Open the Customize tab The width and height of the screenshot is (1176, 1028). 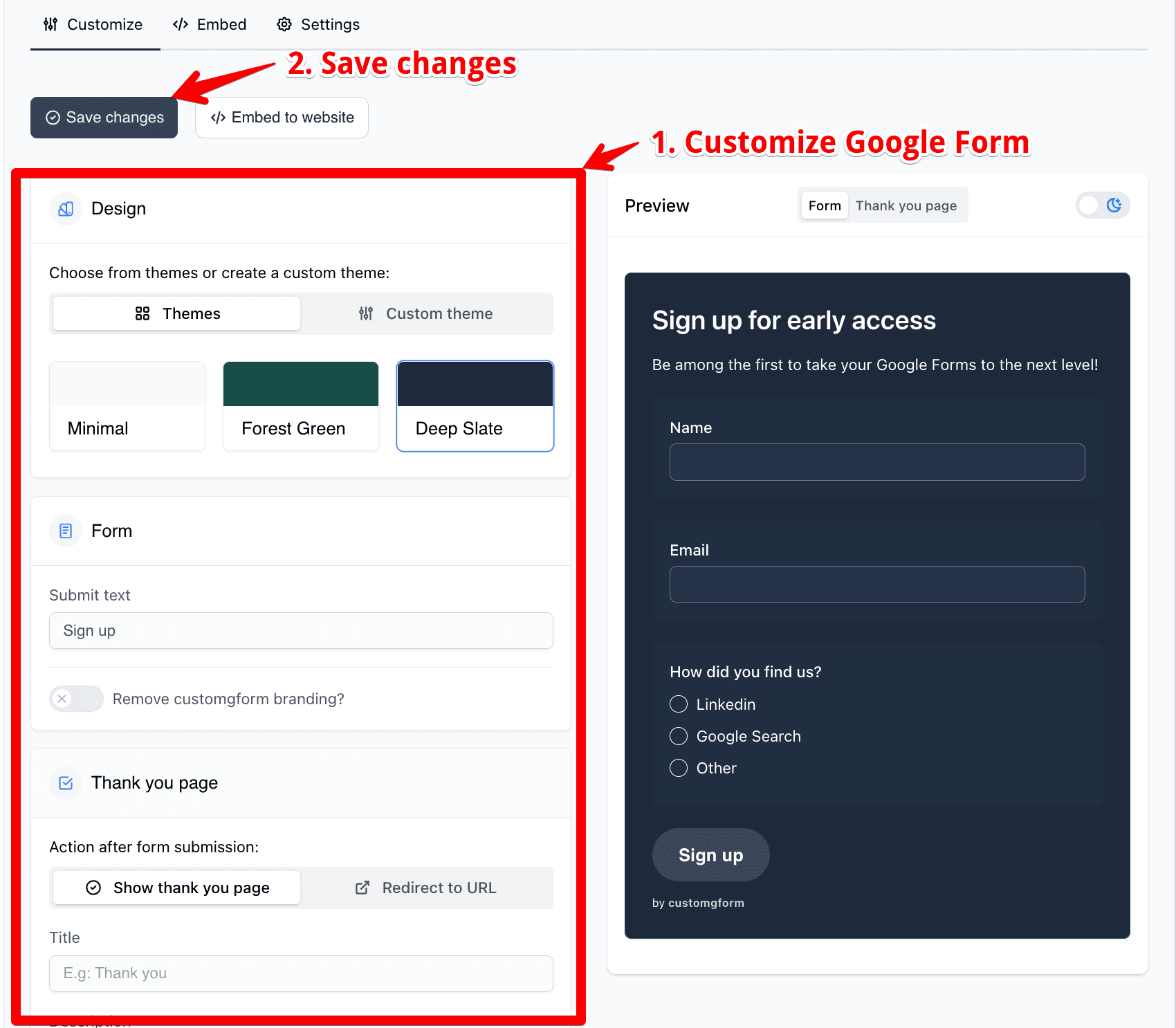coord(93,25)
